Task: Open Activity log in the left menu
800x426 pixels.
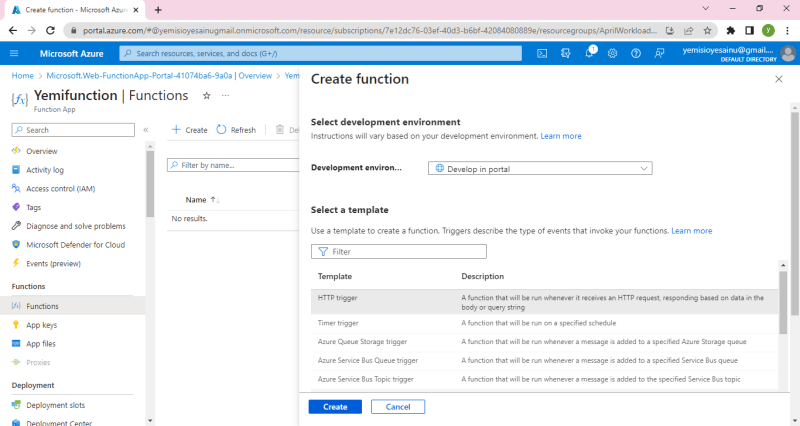Action: pos(45,170)
